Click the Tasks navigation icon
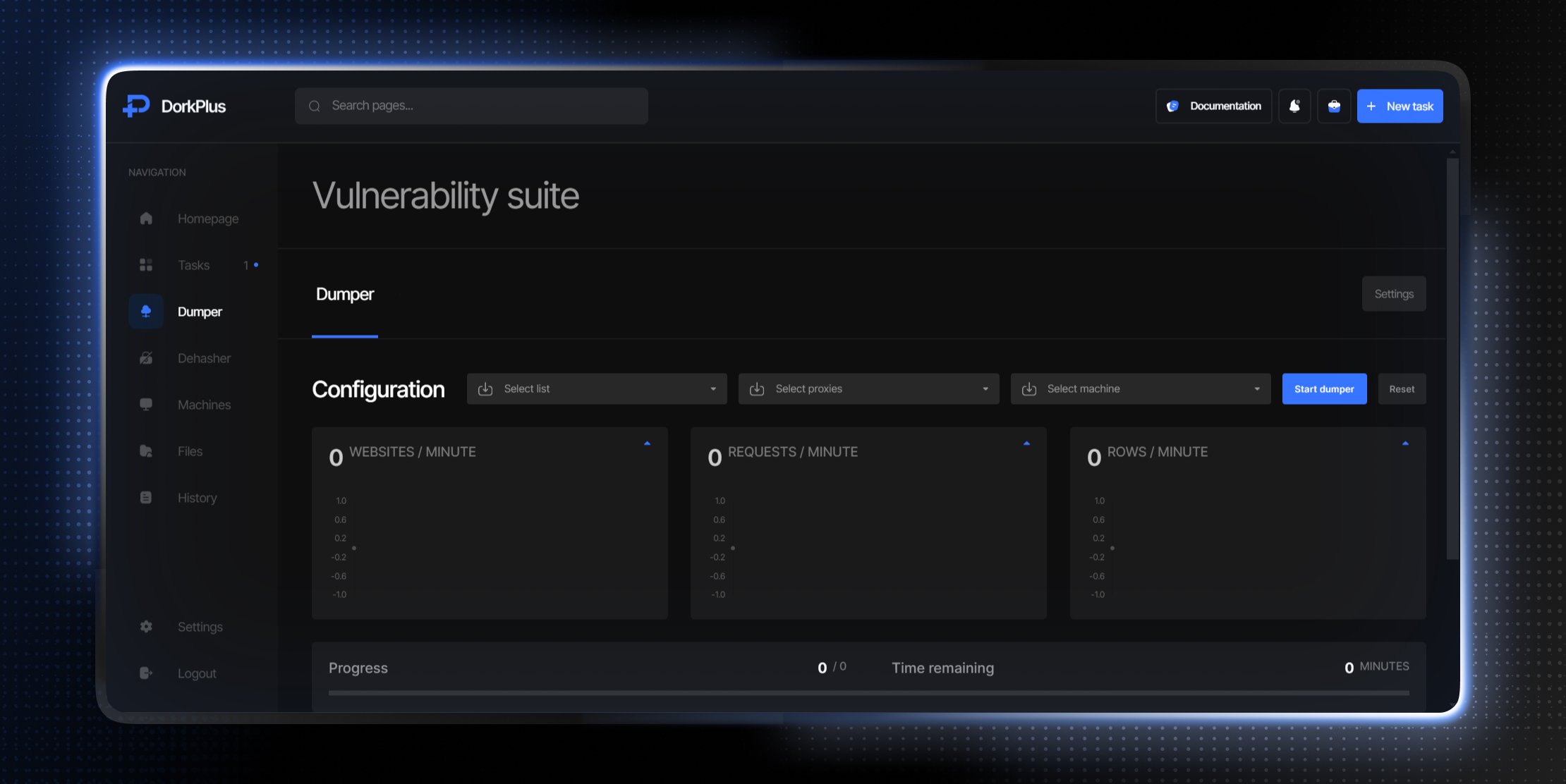 tap(145, 265)
